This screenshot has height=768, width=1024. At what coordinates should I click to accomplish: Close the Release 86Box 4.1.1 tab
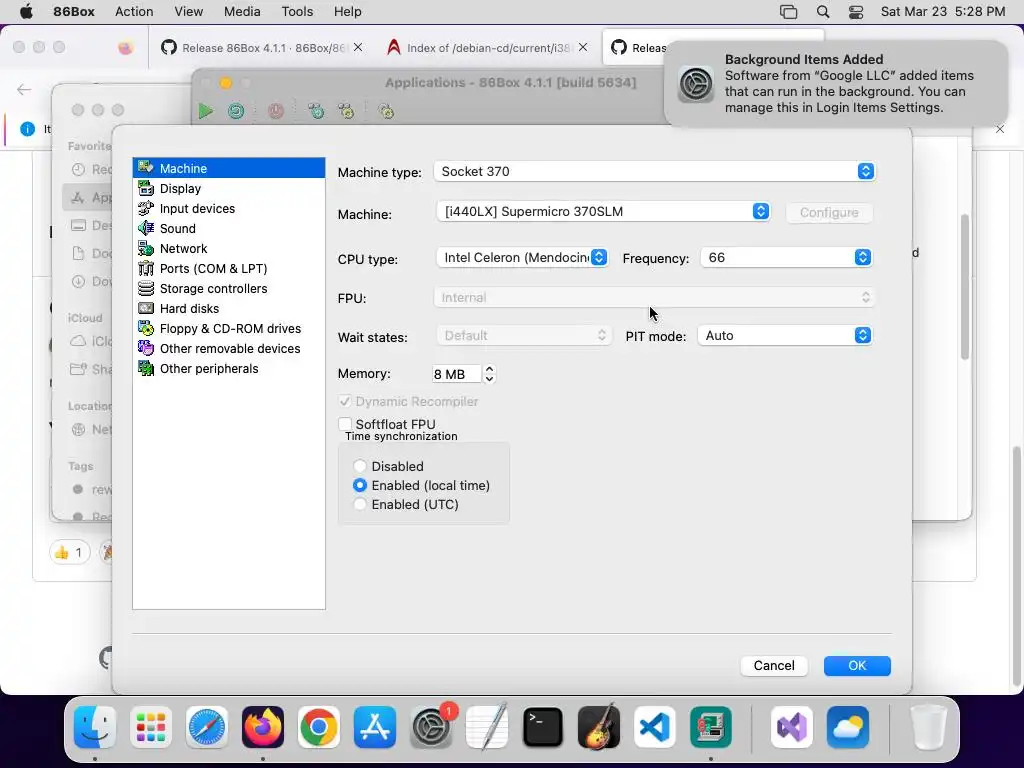(x=358, y=47)
